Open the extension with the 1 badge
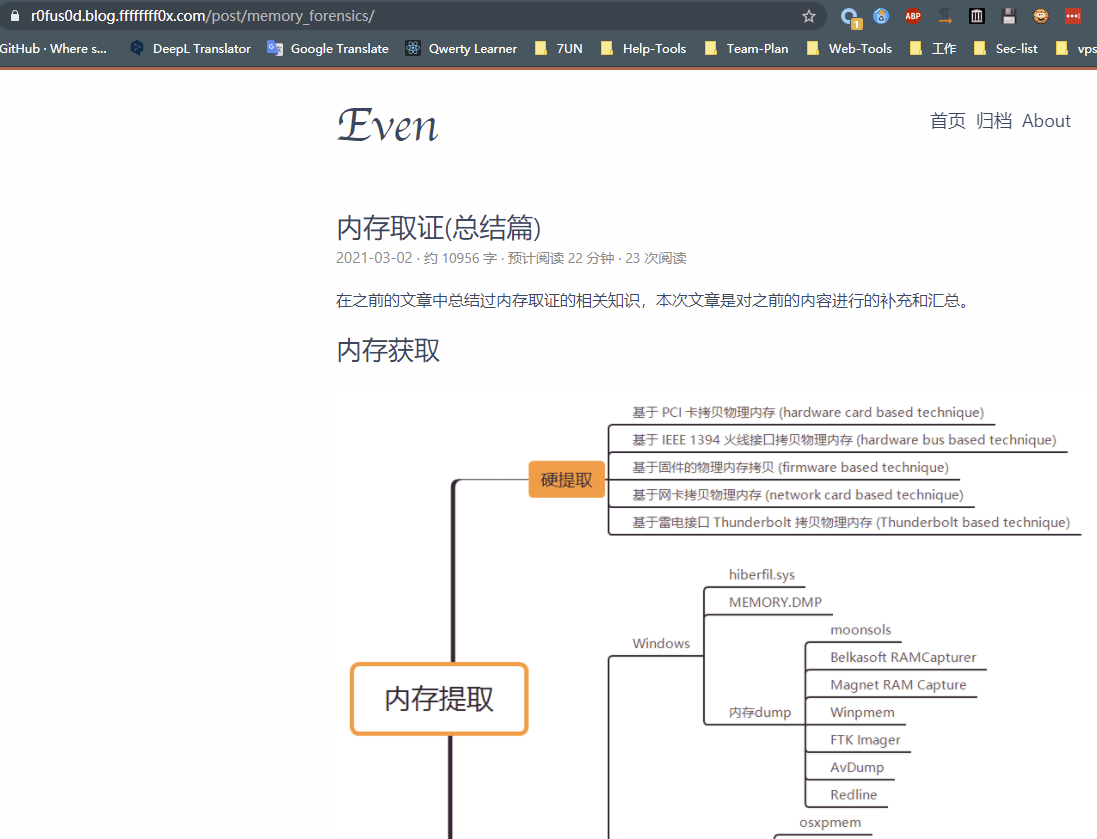The image size is (1097, 839). pyautogui.click(x=850, y=16)
